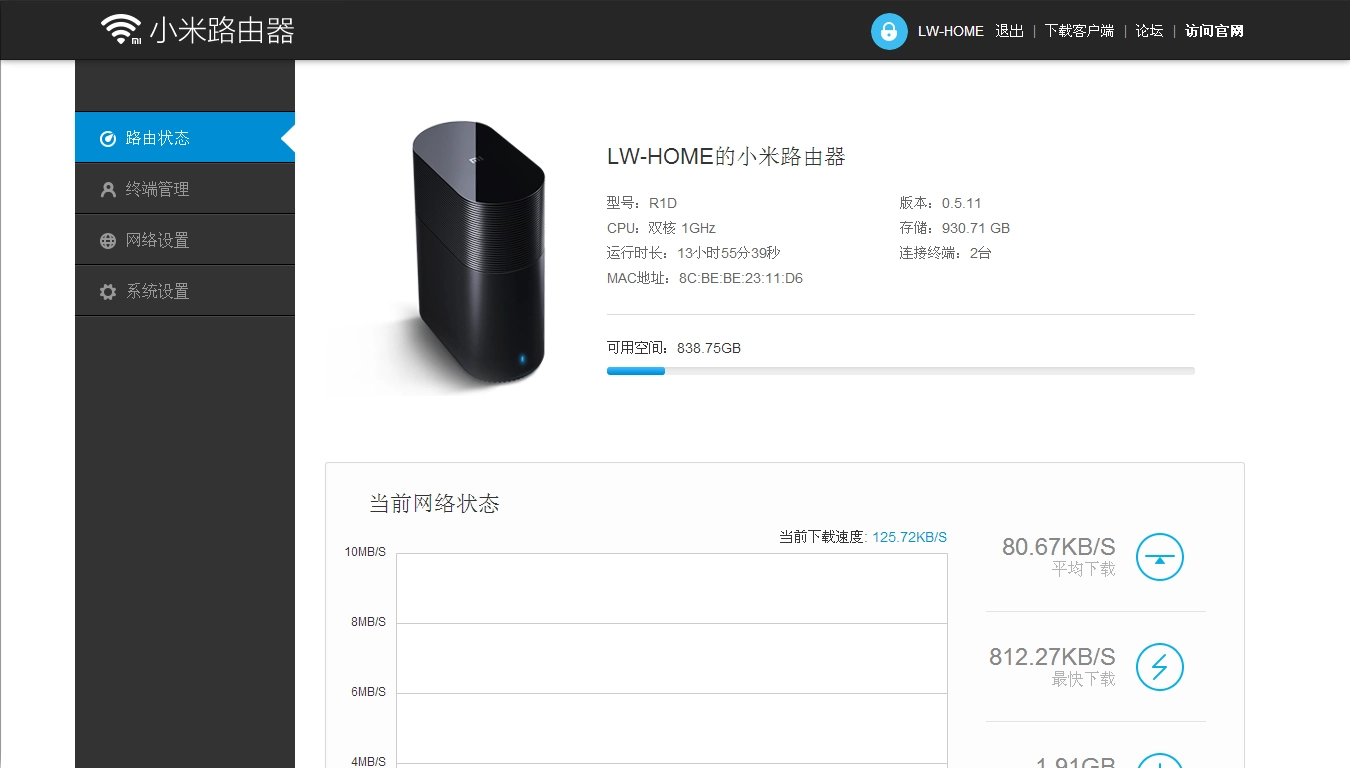Screen dimensions: 1350x768
Task: Click the 平均下载 average speed icon
Action: coord(1160,557)
